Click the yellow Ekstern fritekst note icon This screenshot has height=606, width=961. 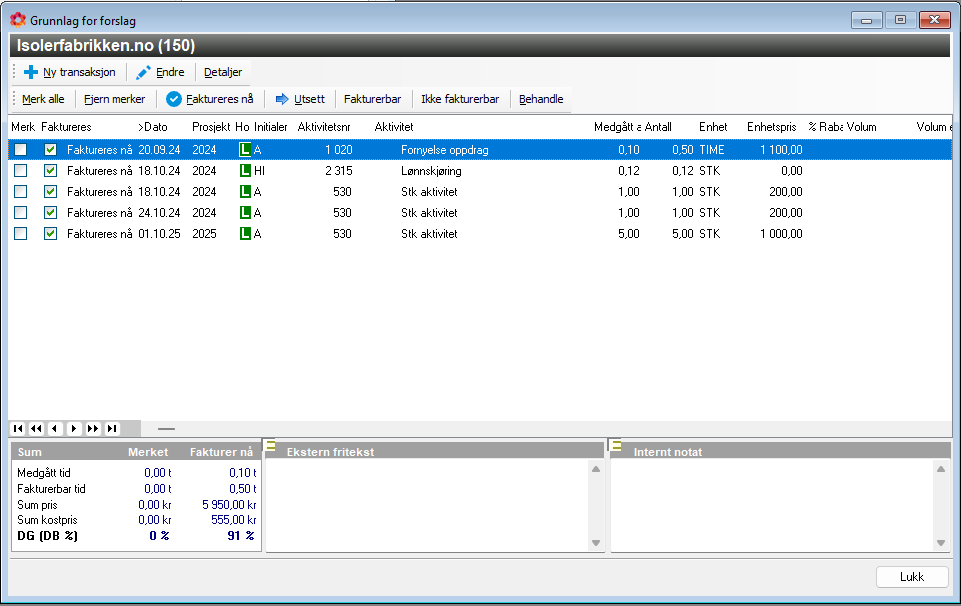click(271, 446)
